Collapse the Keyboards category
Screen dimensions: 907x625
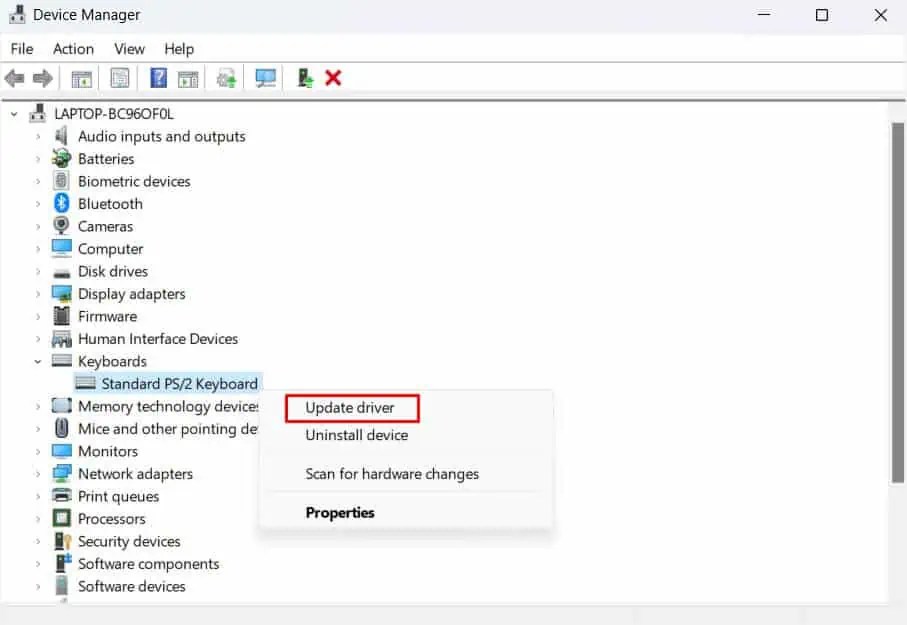(38, 361)
